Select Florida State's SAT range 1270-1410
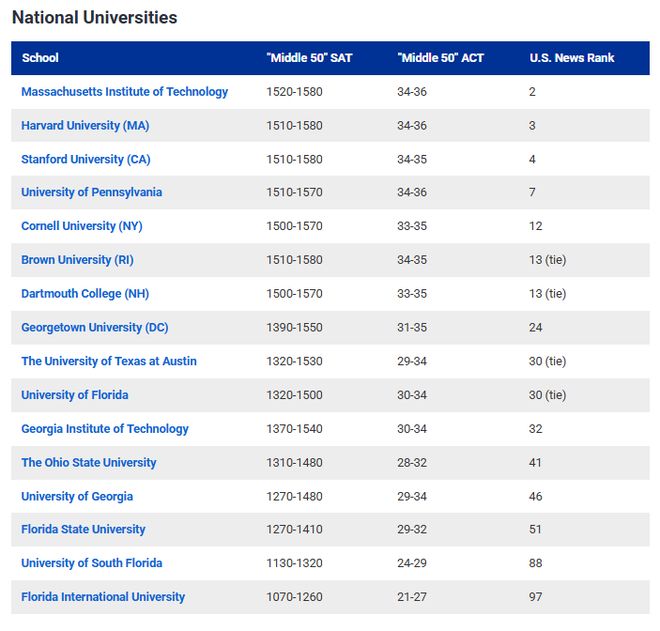 (294, 529)
